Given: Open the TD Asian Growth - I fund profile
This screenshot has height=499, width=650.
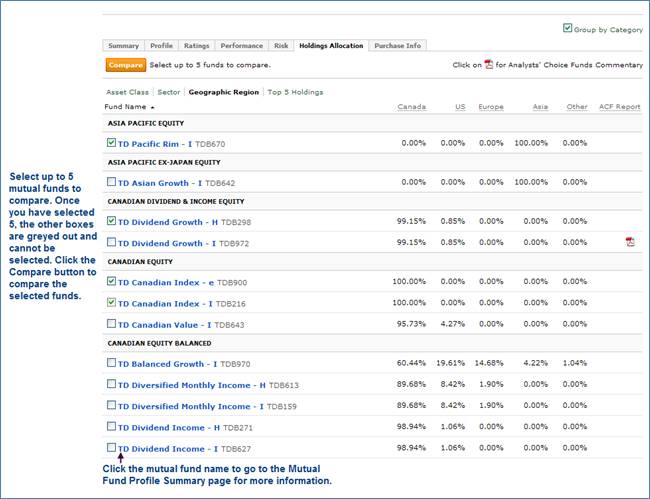Looking at the screenshot, I should pyautogui.click(x=160, y=183).
